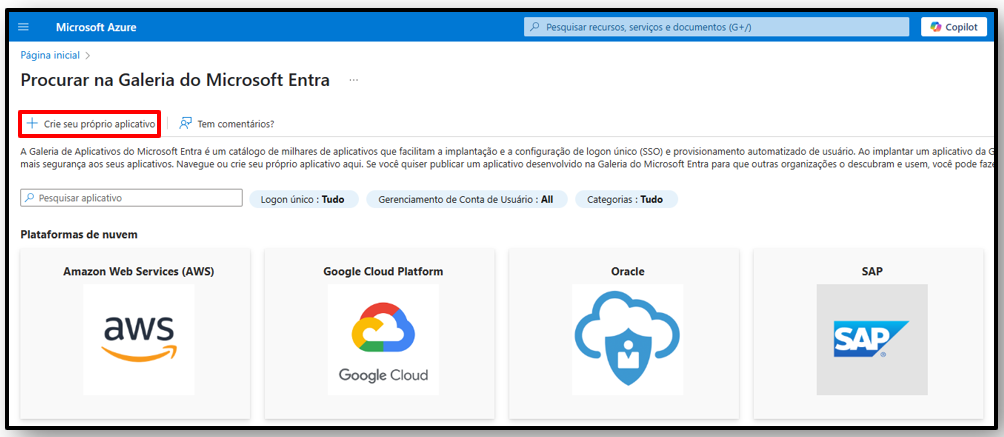This screenshot has height=437, width=1004.
Task: Open Gerenciamento de Conta de Usuário filter
Action: click(466, 199)
